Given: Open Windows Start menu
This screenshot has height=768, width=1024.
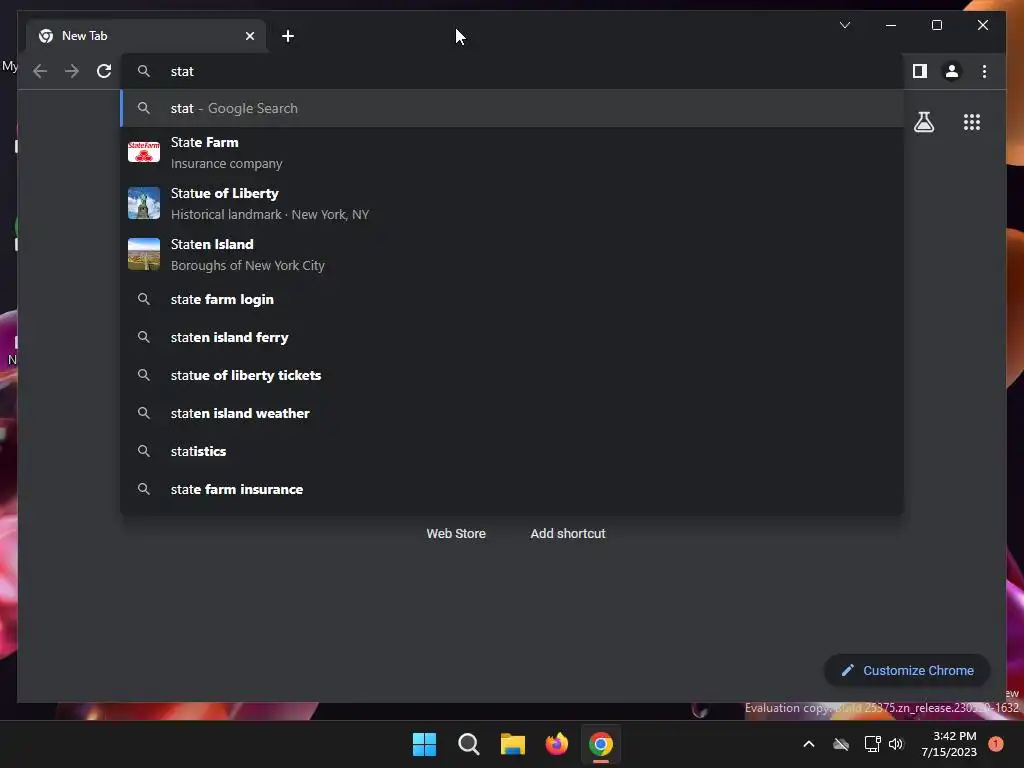Looking at the screenshot, I should pos(424,744).
